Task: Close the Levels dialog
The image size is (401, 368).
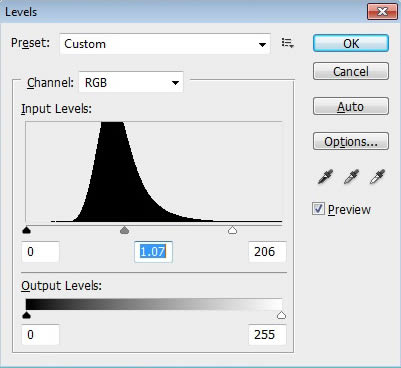Action: [382, 12]
